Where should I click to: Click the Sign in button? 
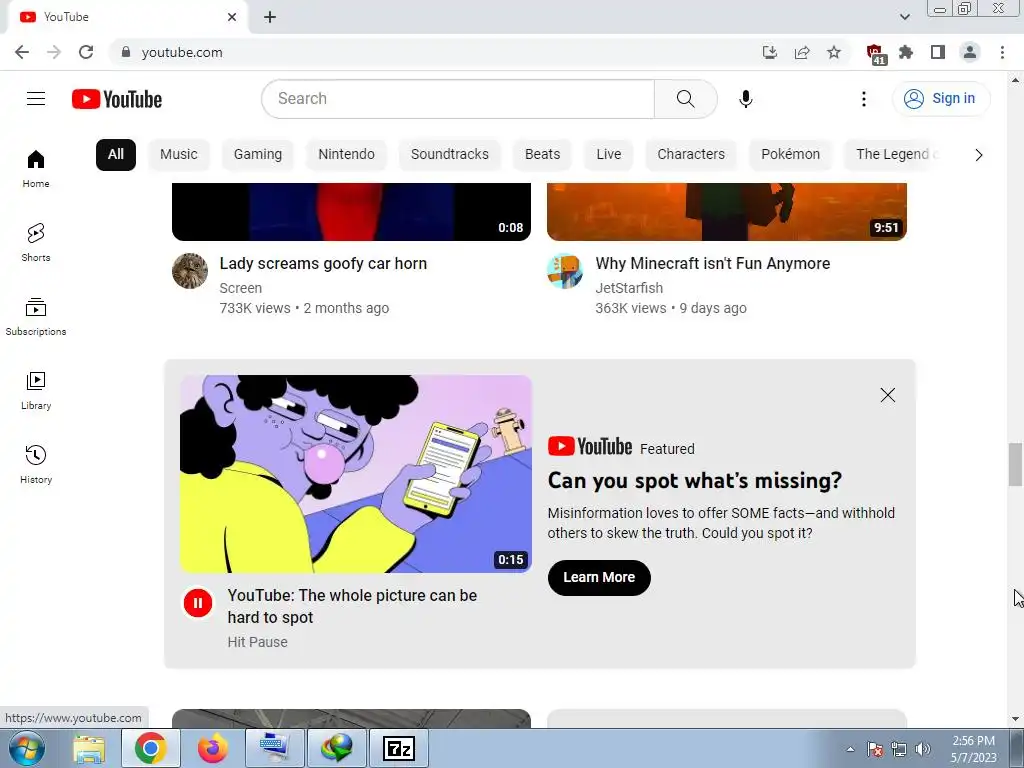pos(941,99)
